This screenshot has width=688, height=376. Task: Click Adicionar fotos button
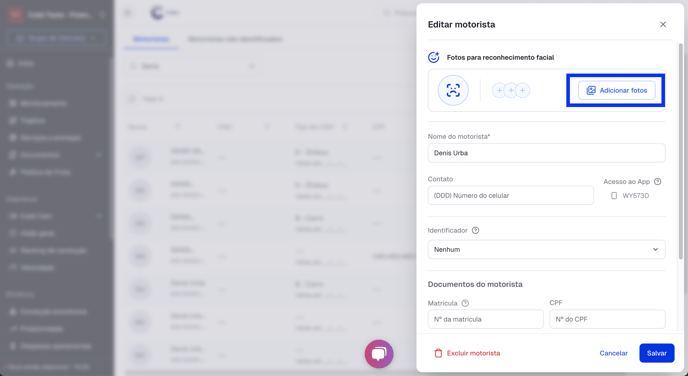[x=616, y=90]
